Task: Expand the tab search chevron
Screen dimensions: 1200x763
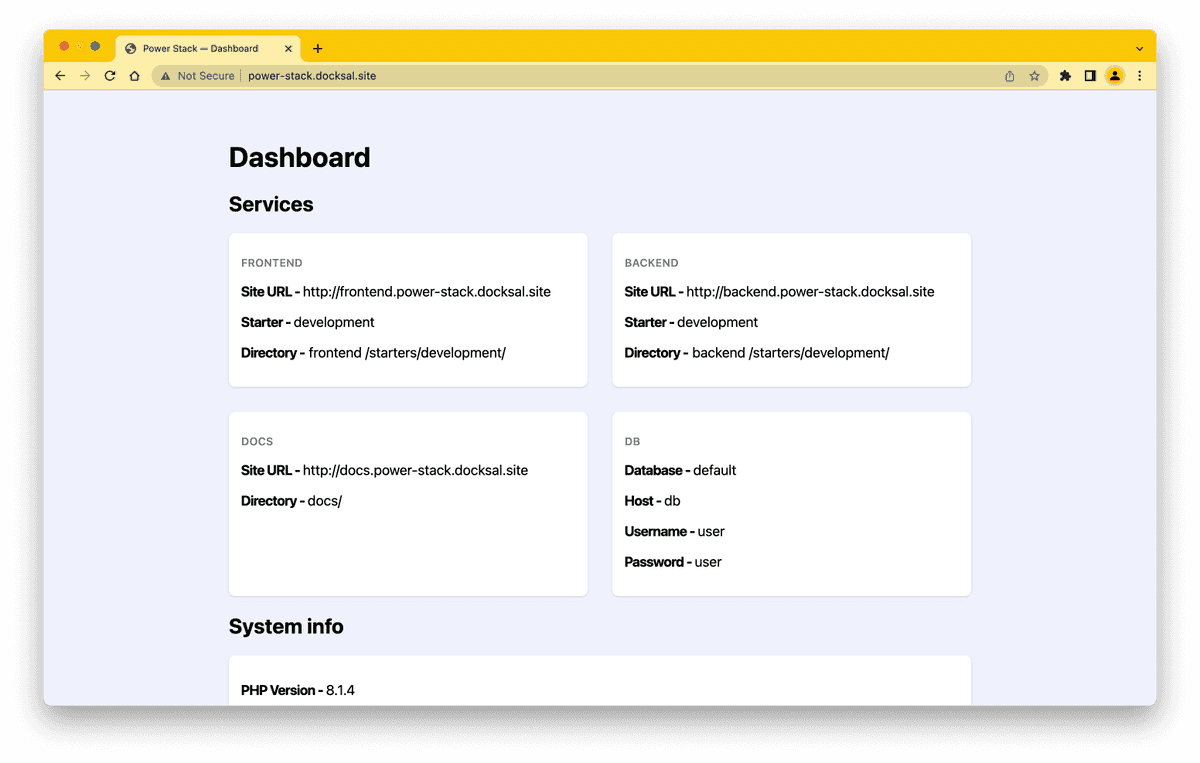Action: pyautogui.click(x=1139, y=48)
